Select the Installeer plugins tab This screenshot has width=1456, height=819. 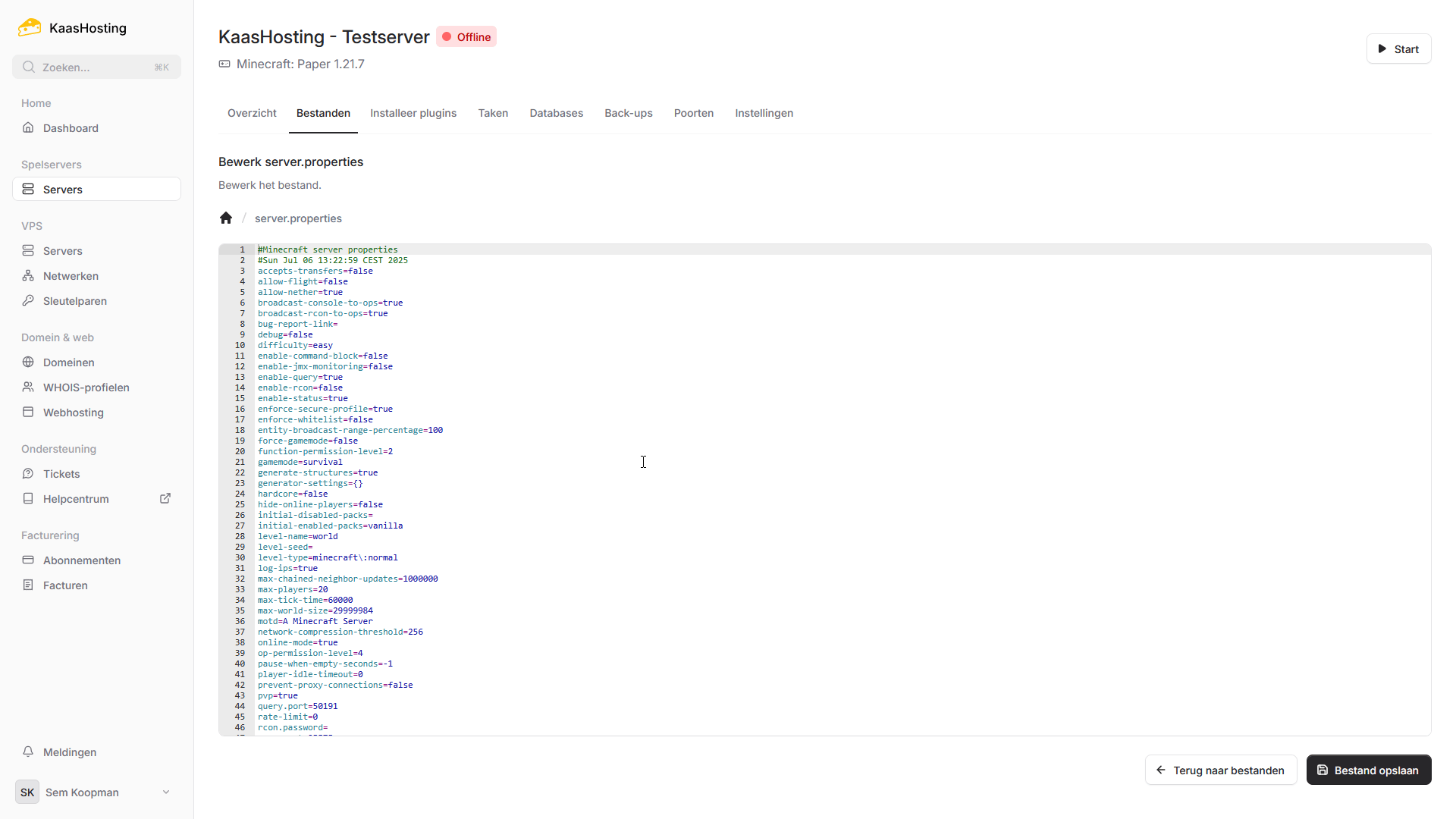(x=413, y=113)
